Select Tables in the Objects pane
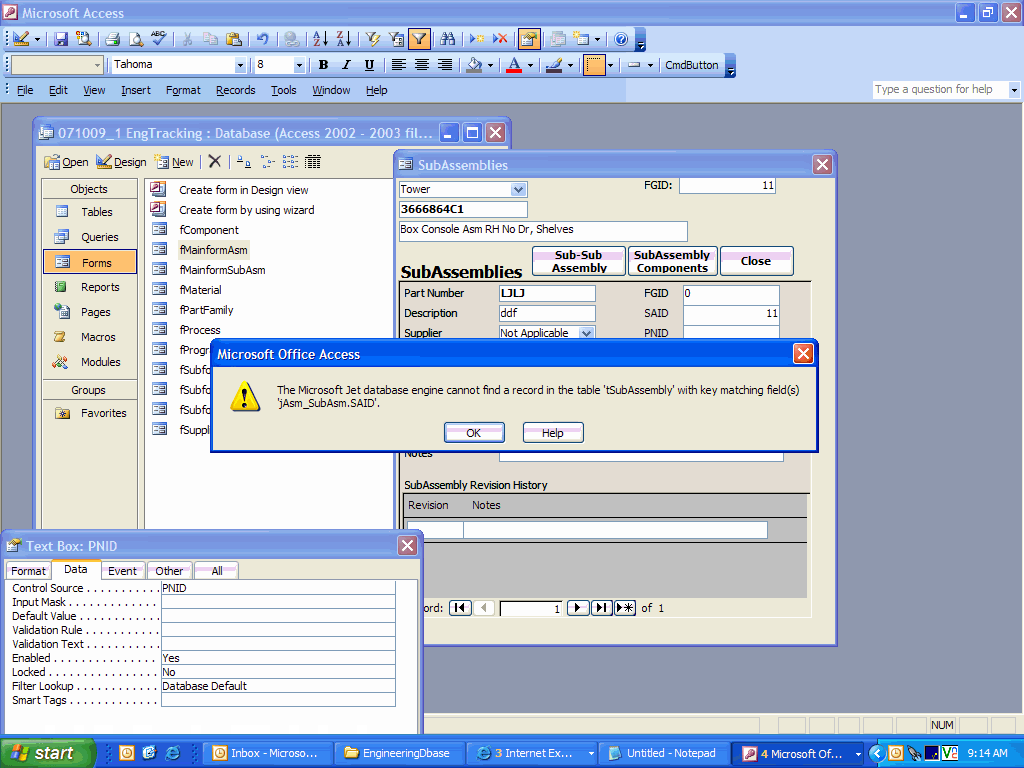The width and height of the screenshot is (1024, 768). 89,212
